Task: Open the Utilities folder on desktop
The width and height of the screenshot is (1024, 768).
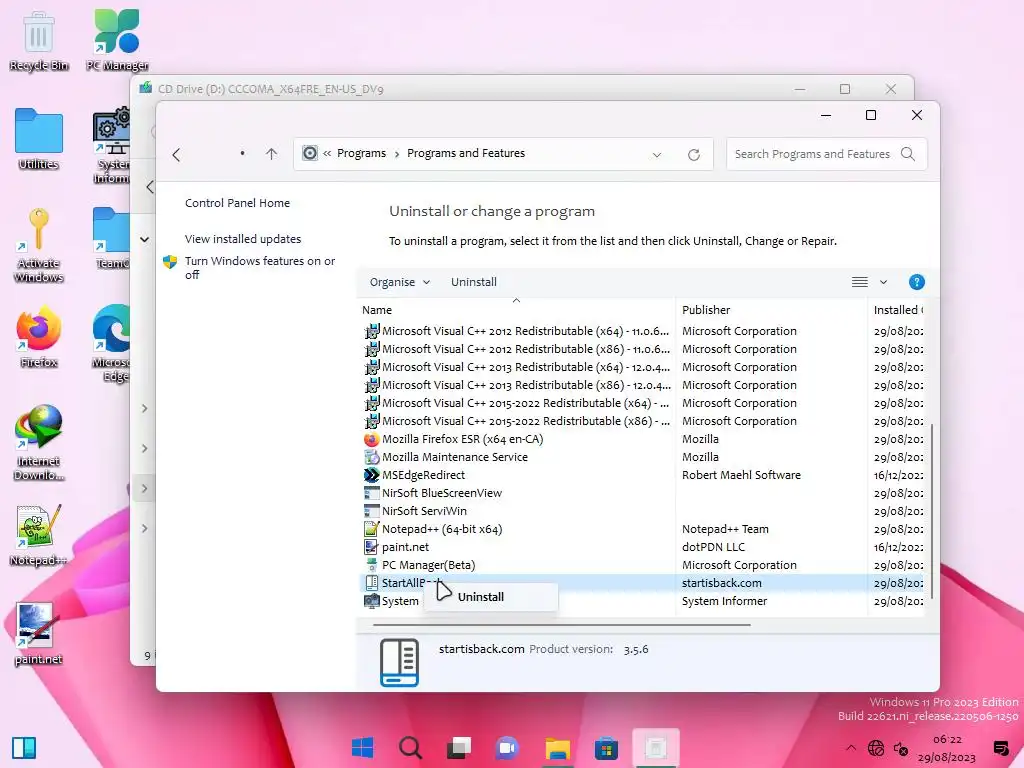Action: pos(39,139)
